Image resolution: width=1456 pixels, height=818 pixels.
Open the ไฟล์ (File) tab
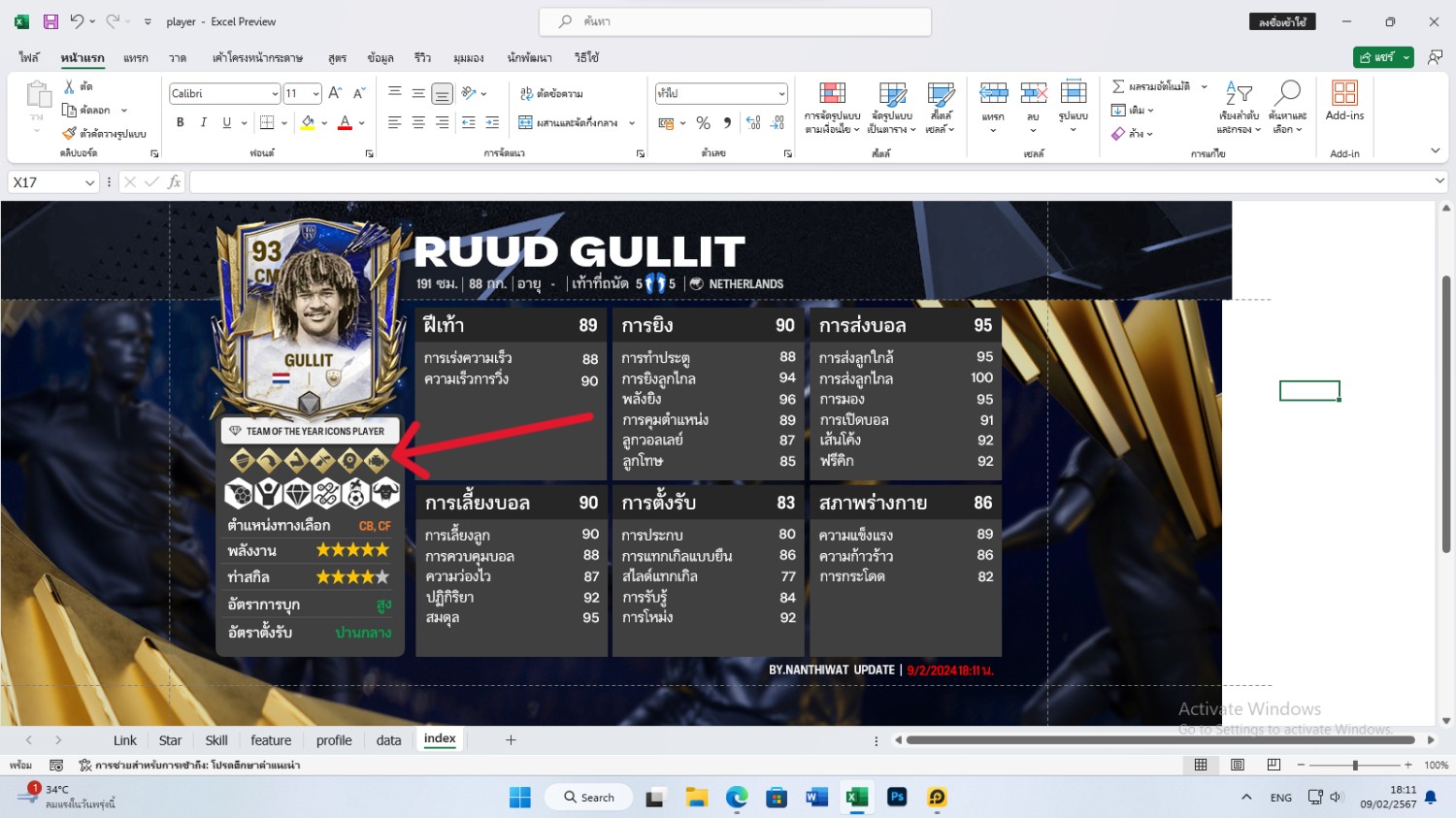[x=29, y=57]
